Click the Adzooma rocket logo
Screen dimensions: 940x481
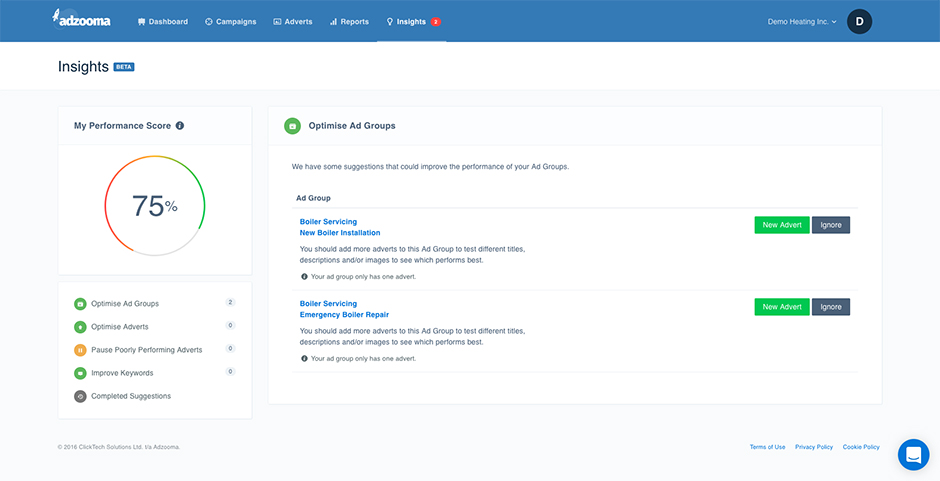[81, 20]
